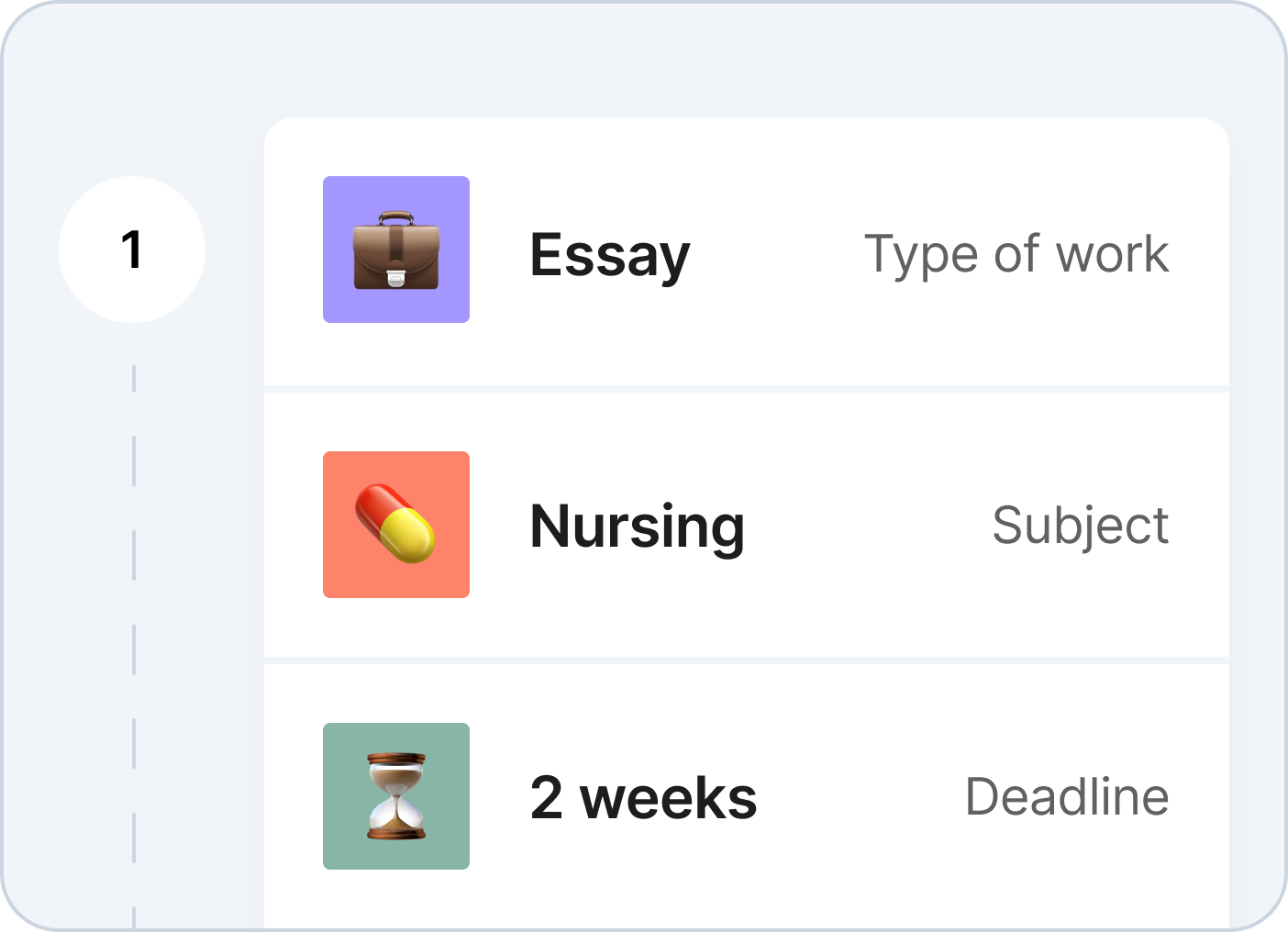Click the Essay text label
The width and height of the screenshot is (1288, 932).
click(610, 256)
